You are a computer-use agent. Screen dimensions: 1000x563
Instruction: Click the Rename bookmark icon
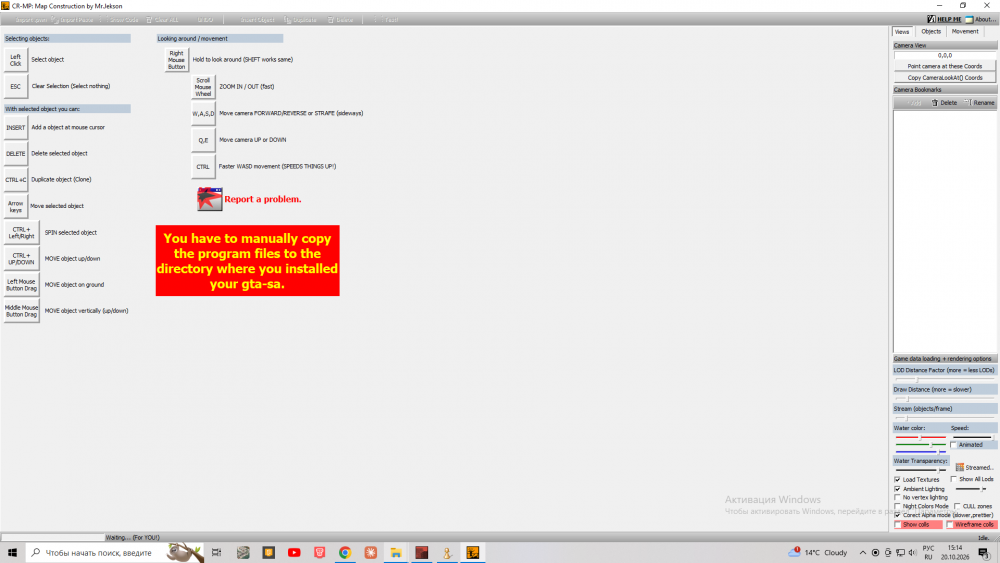tap(967, 103)
